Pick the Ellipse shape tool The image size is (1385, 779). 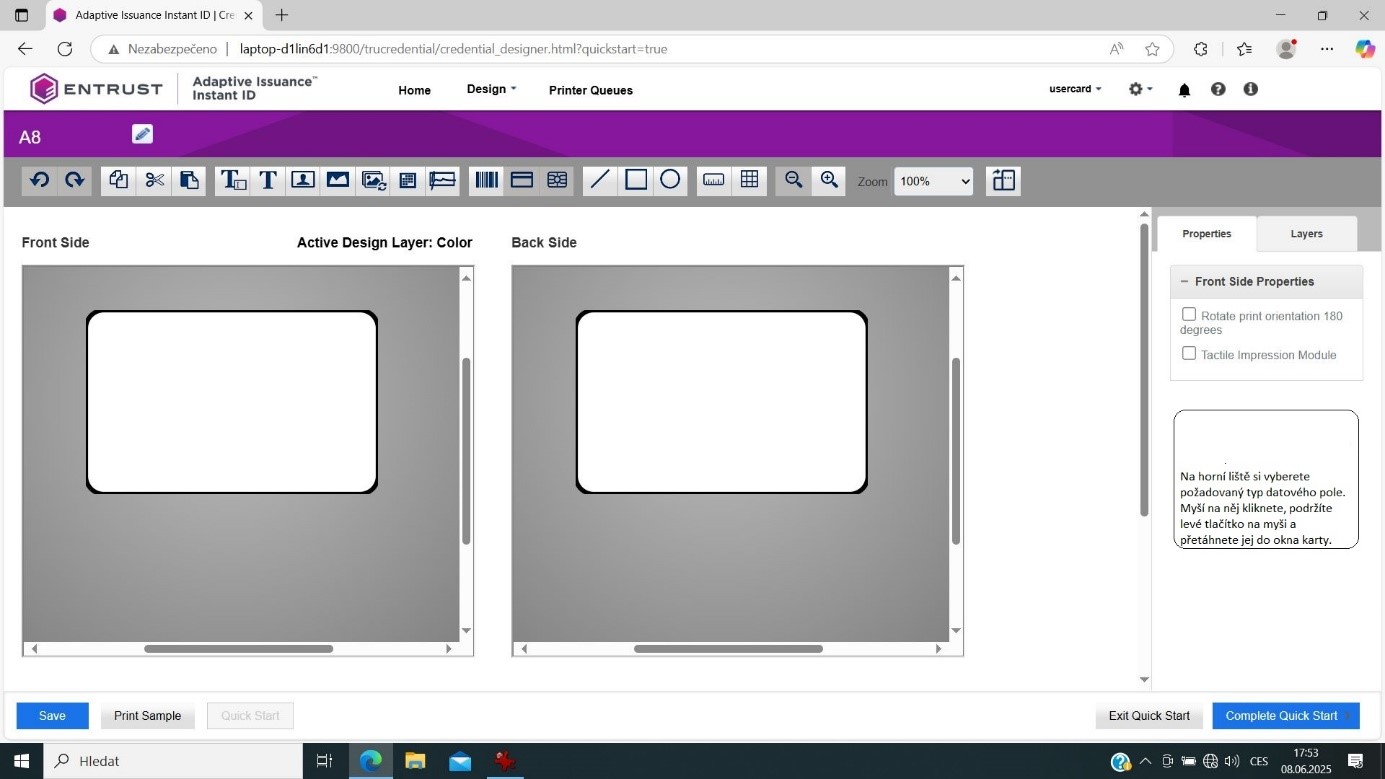(670, 180)
